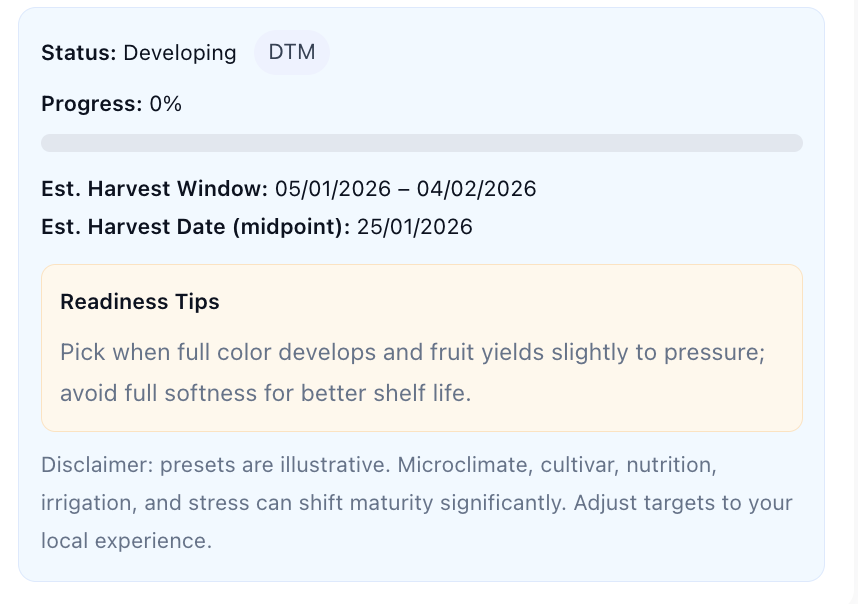
Task: Click the Est. Harvest Window label
Action: point(154,189)
